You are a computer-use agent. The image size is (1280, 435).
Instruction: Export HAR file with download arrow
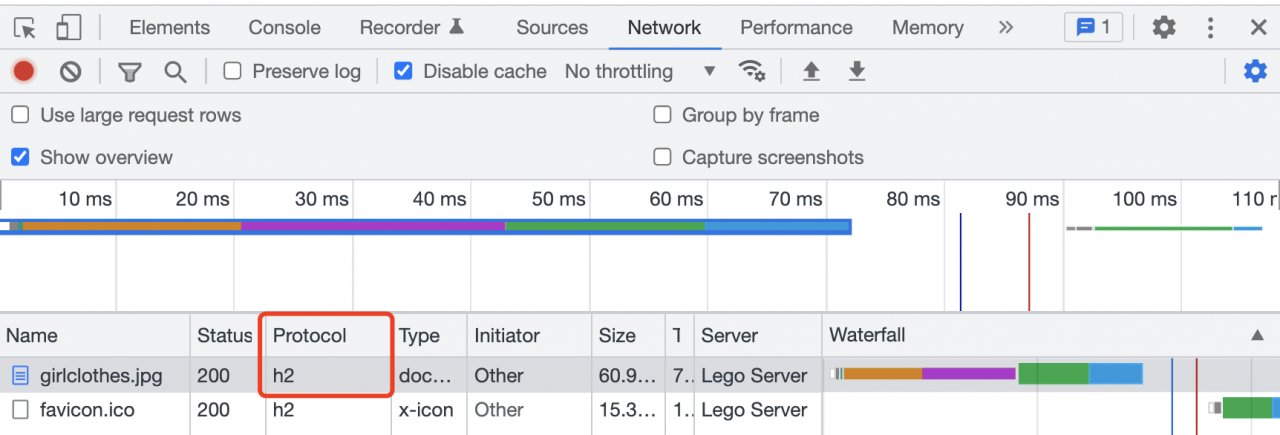[856, 71]
